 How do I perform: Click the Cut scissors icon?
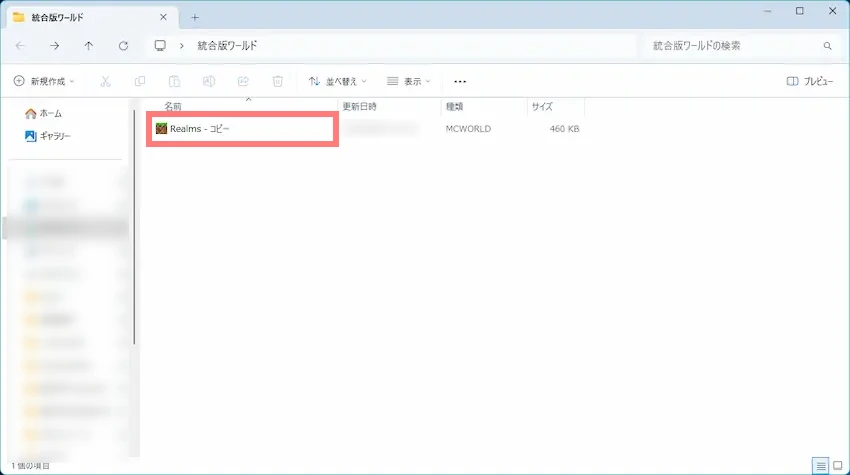[x=106, y=81]
